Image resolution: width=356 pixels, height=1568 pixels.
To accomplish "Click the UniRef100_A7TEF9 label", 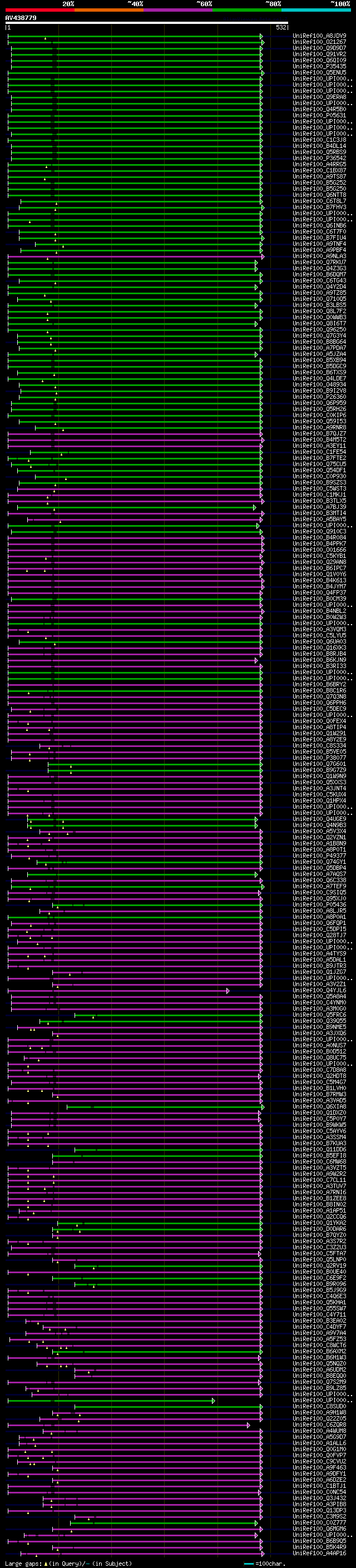I will (x=319, y=886).
